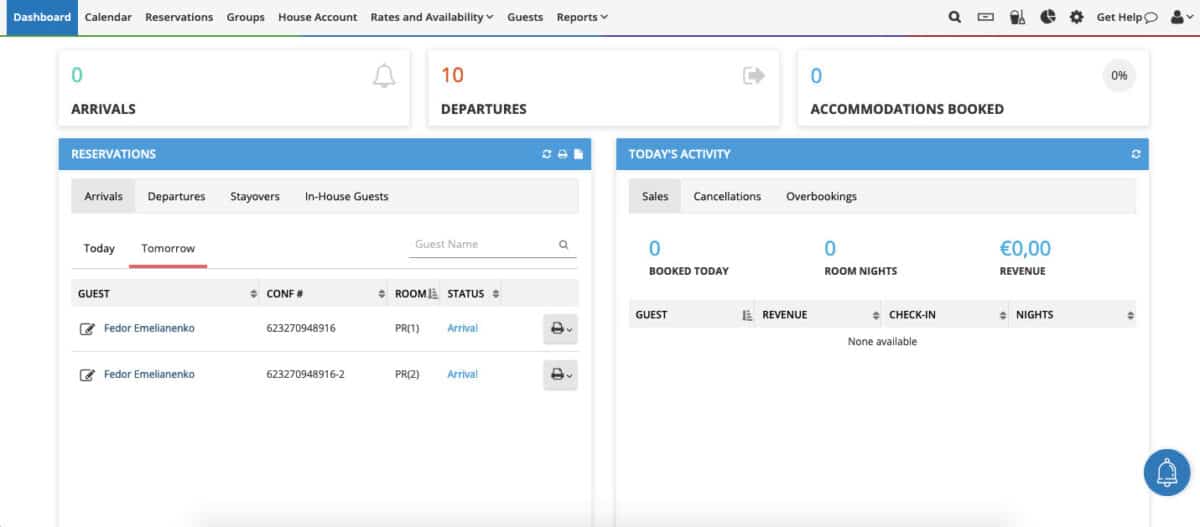Screen dimensions: 1200x527
Task: Select the Sales tab
Action: 655,196
